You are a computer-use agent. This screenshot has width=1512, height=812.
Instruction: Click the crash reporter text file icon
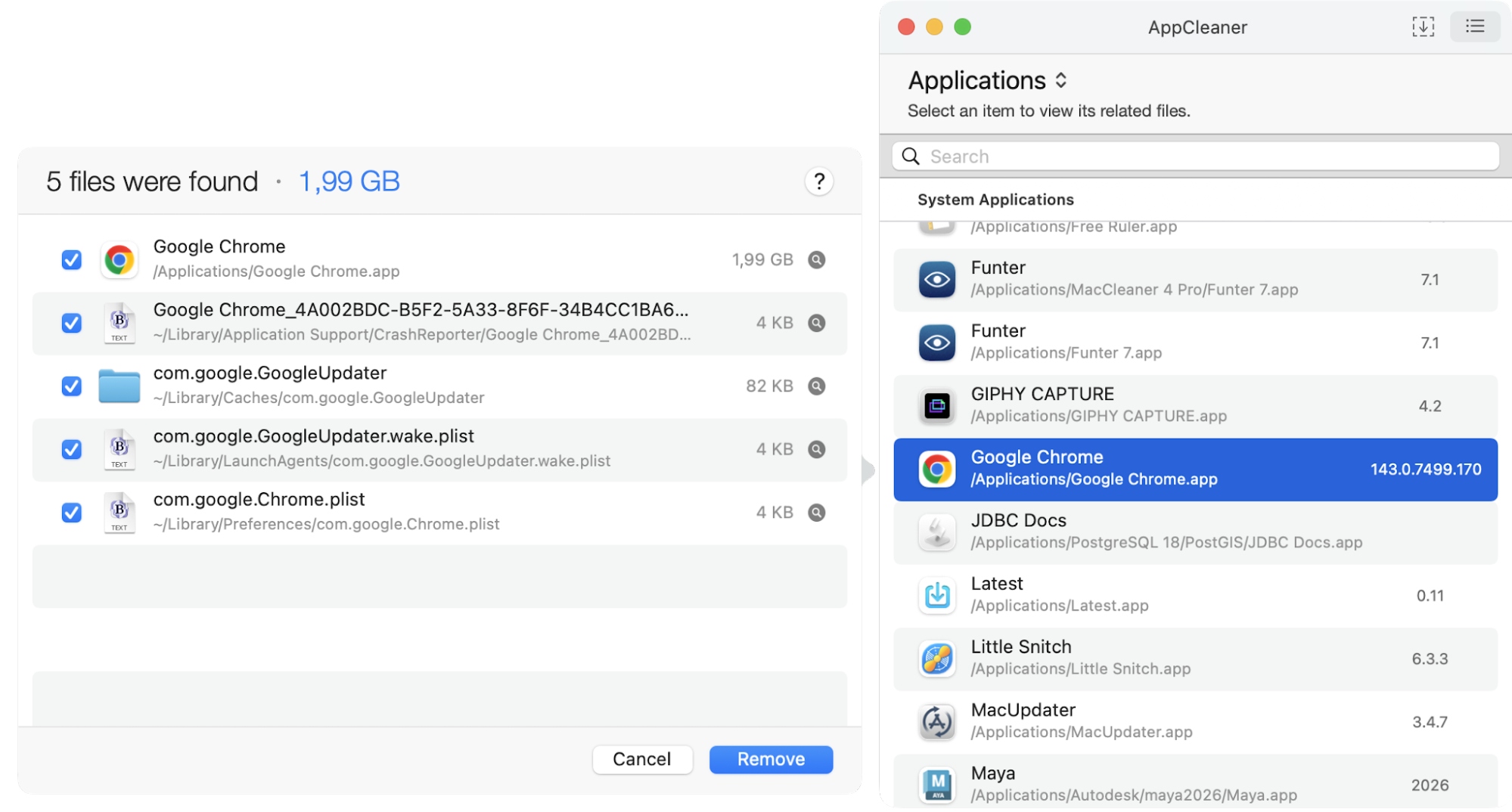pos(119,324)
